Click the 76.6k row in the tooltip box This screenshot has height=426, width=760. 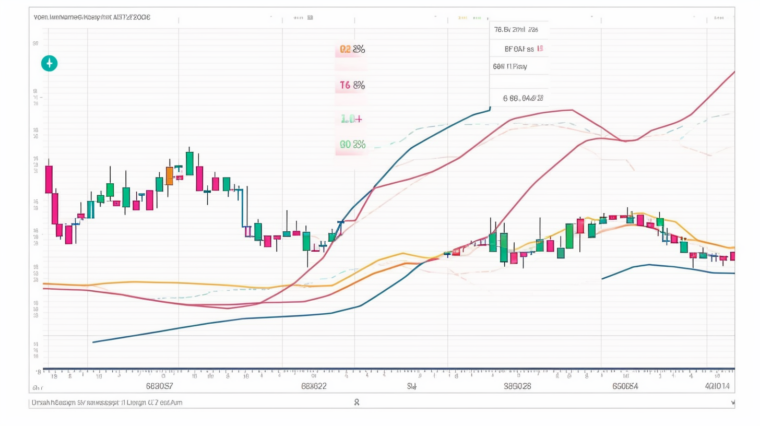click(x=516, y=30)
